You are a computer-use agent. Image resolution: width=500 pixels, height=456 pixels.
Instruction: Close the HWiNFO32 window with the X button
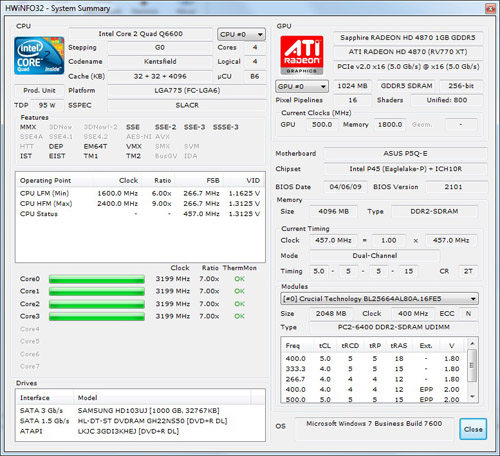[490, 8]
